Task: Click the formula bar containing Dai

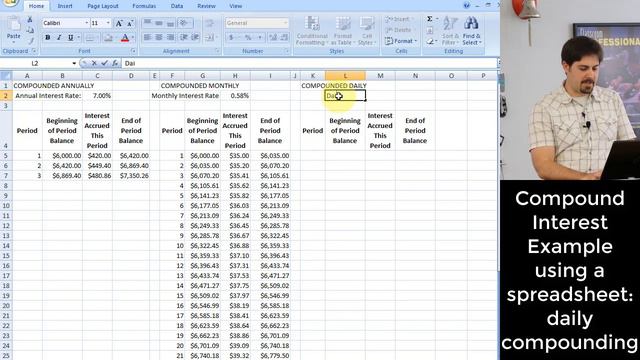Action: click(309, 63)
